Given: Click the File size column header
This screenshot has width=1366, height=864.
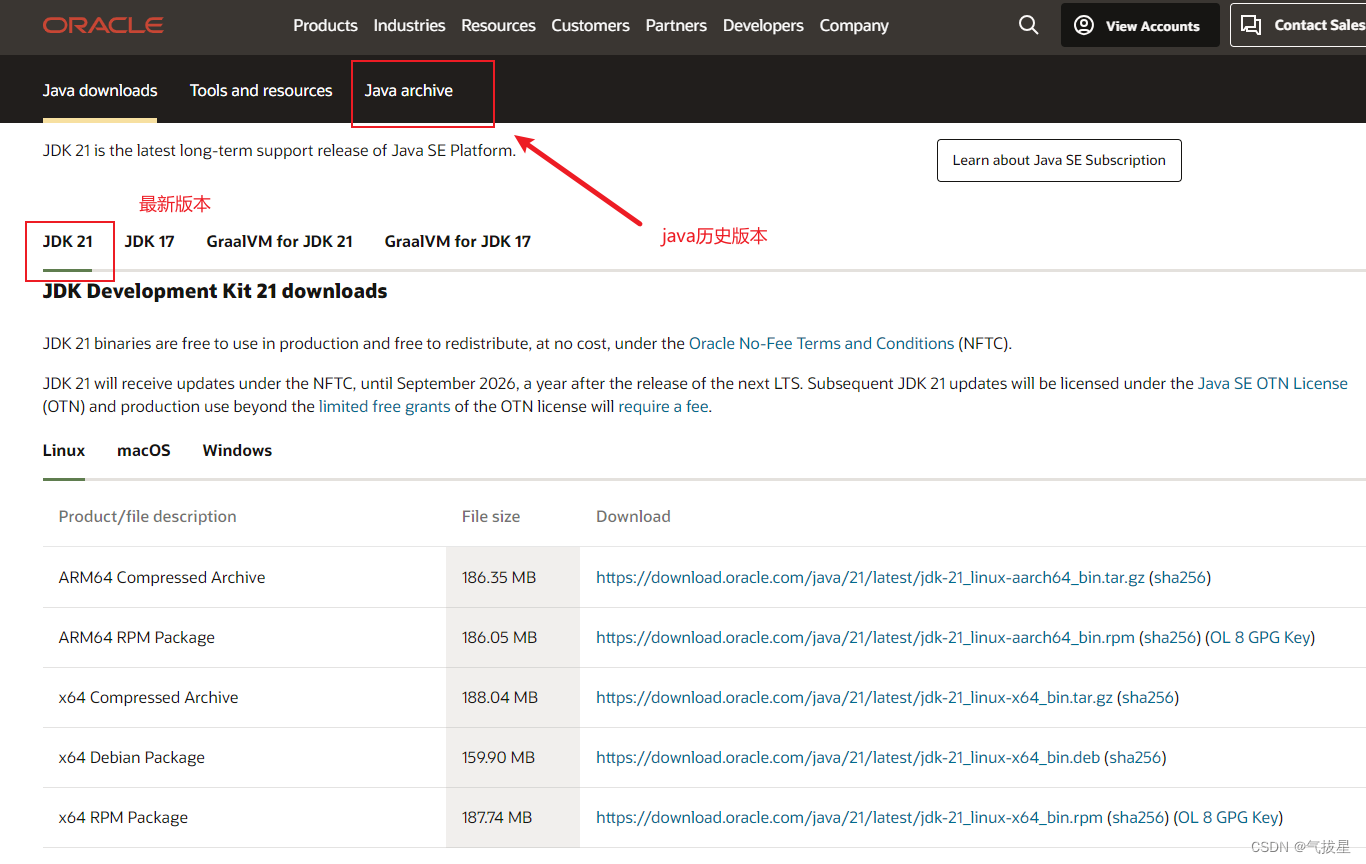Looking at the screenshot, I should pos(491,516).
